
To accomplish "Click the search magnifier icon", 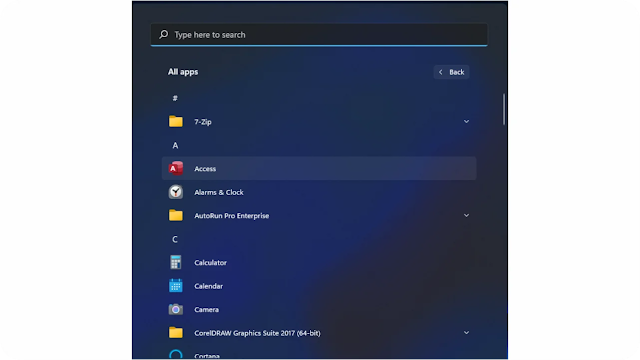I will click(x=164, y=34).
